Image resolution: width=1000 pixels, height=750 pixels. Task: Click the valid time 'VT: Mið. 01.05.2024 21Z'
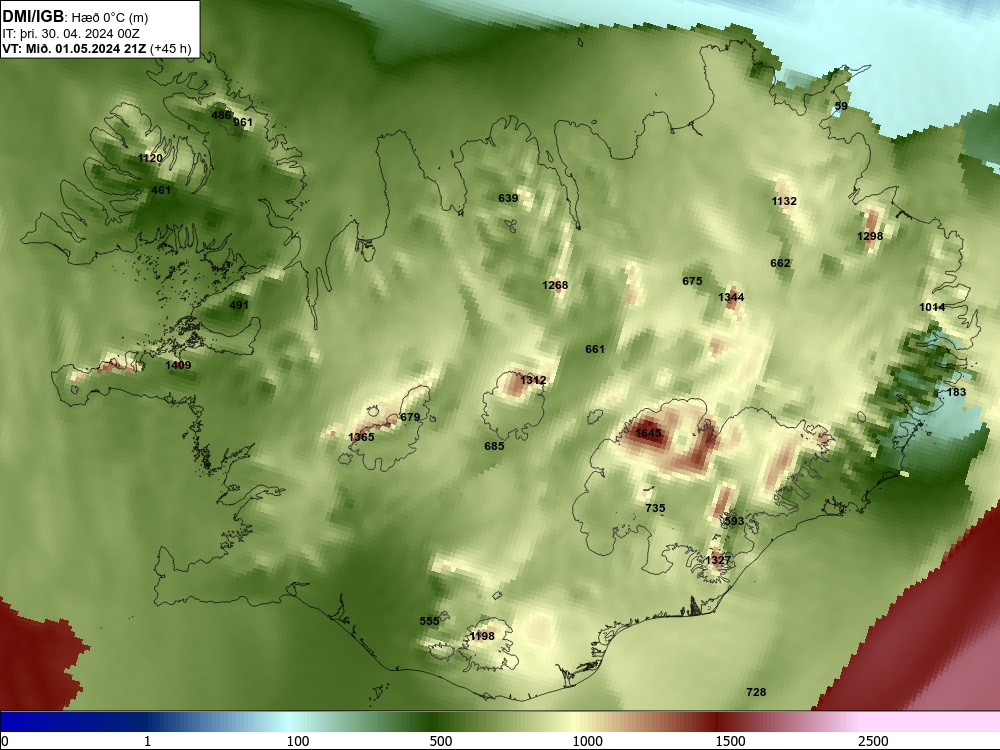(74, 49)
